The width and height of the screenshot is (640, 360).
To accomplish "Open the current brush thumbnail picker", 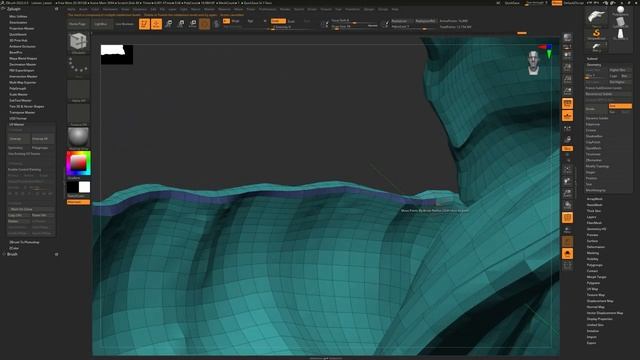I will coord(78,42).
